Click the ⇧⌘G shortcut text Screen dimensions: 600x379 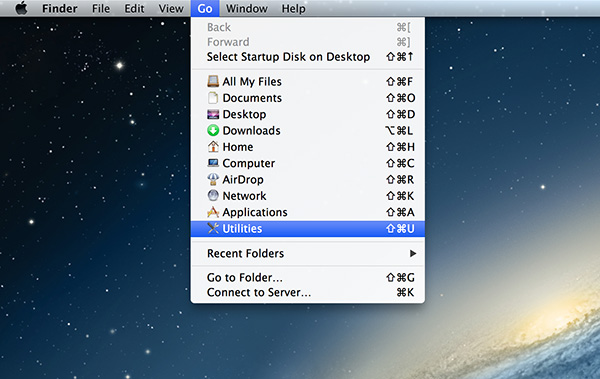coord(400,278)
